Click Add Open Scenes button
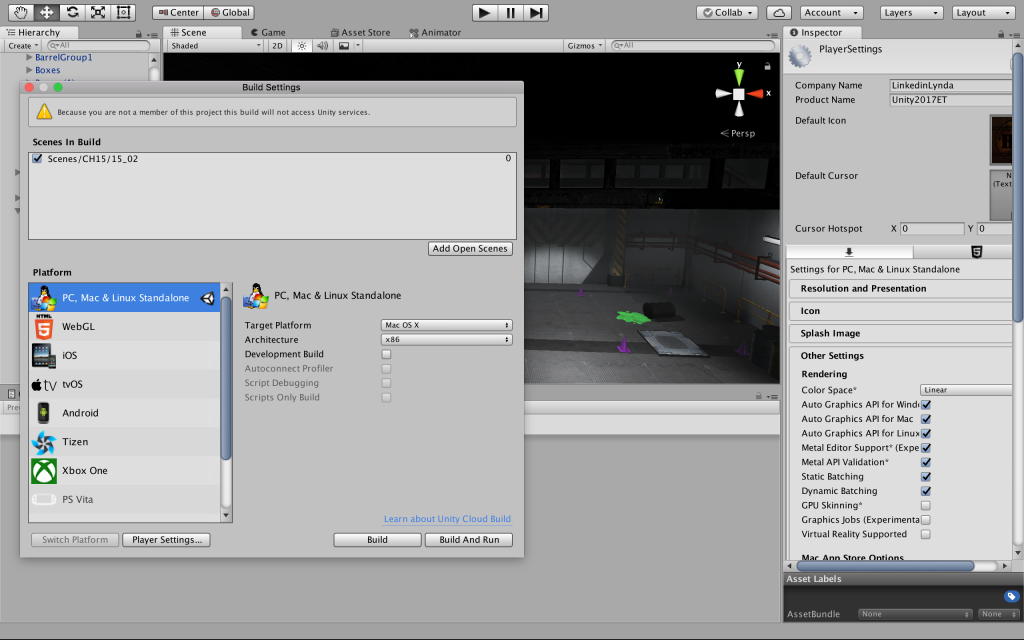1024x640 pixels. coord(470,249)
